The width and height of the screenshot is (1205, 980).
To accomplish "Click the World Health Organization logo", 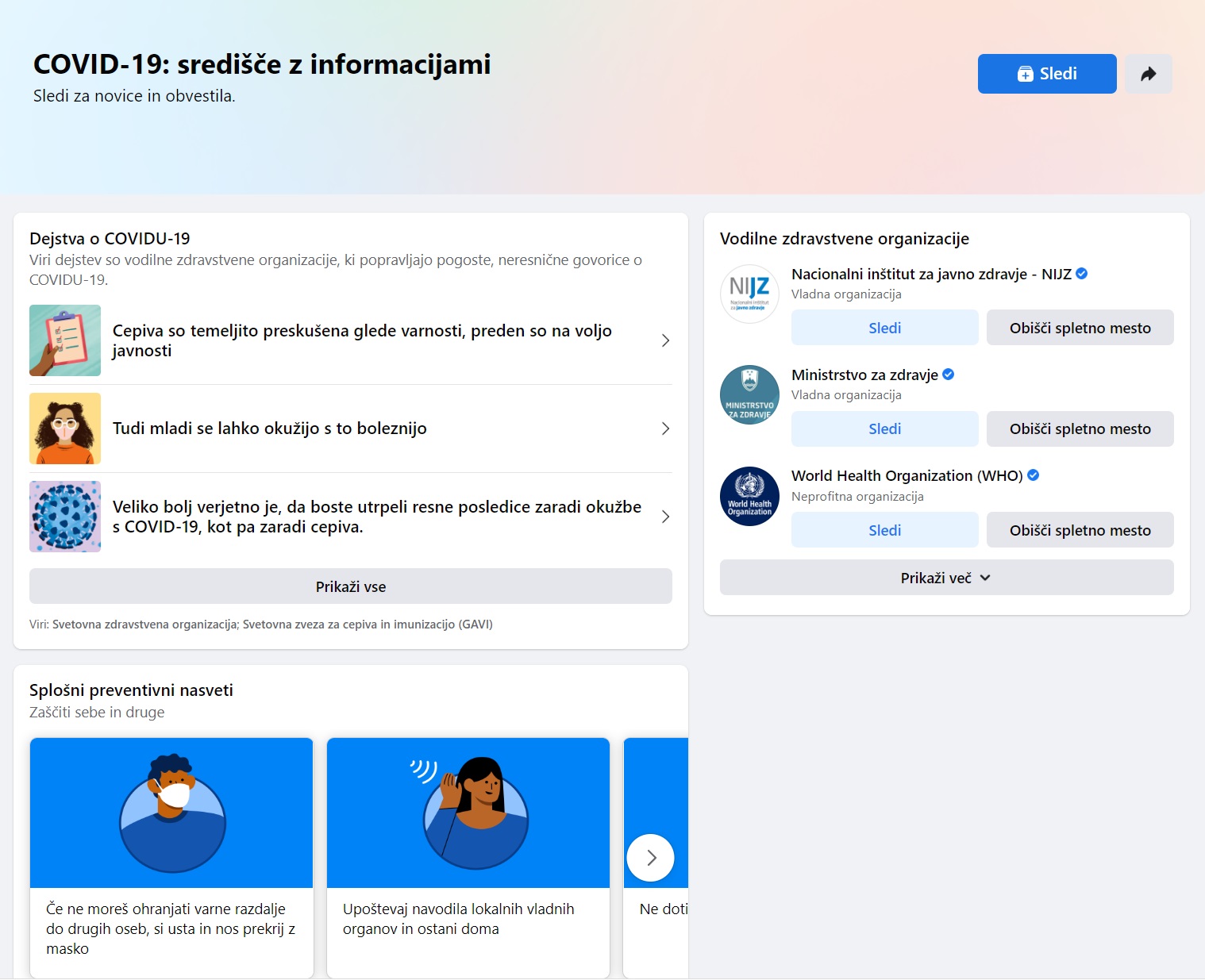I will pyautogui.click(x=749, y=496).
